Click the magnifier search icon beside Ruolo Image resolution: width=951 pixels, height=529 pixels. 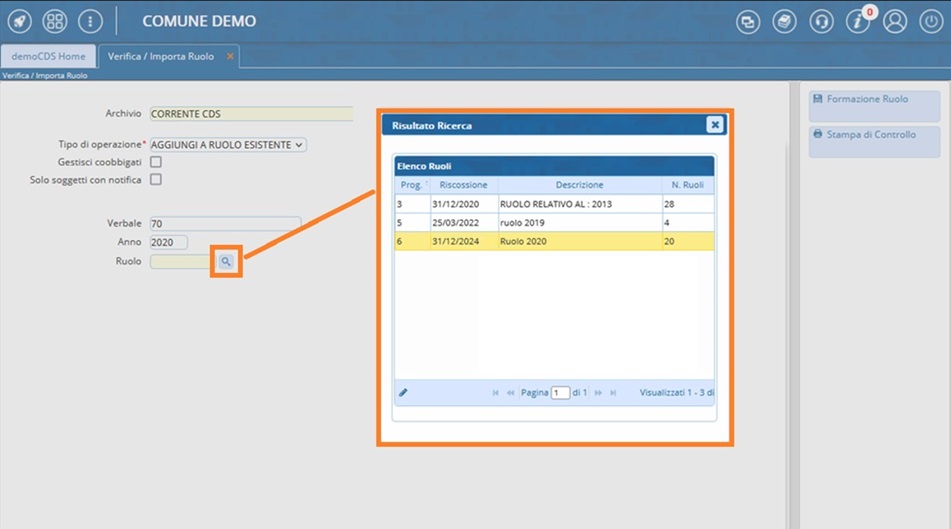coord(226,261)
